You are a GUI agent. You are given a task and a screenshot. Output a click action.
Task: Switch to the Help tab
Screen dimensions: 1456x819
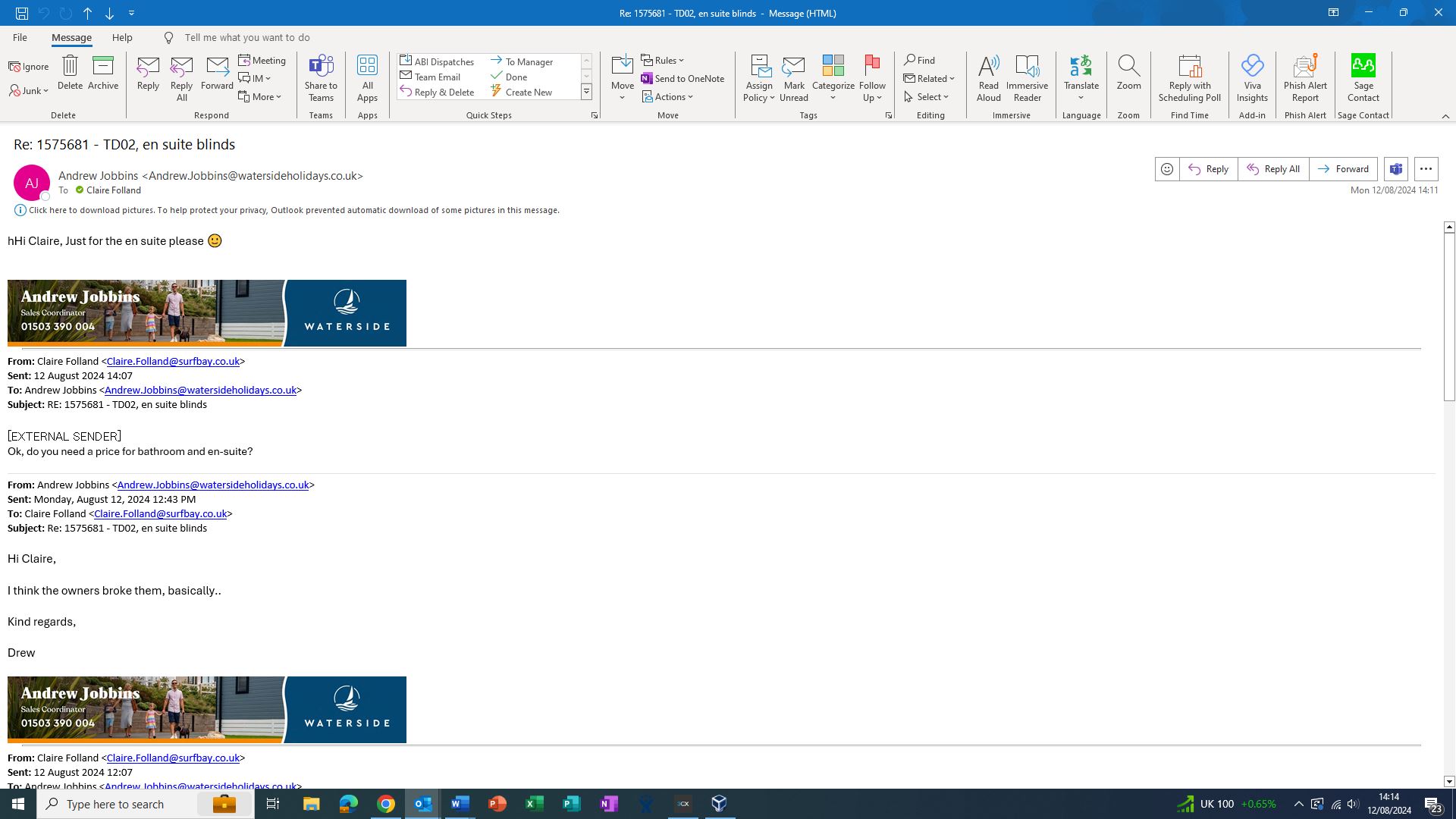122,37
